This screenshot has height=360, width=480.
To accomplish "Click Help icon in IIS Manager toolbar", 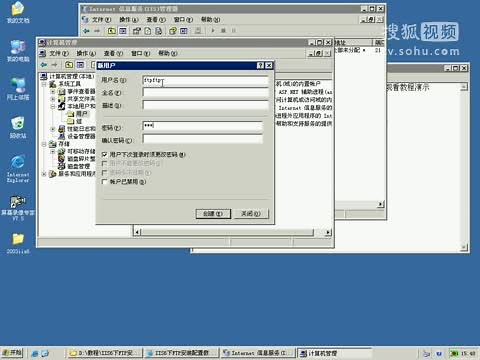I will 173,31.
